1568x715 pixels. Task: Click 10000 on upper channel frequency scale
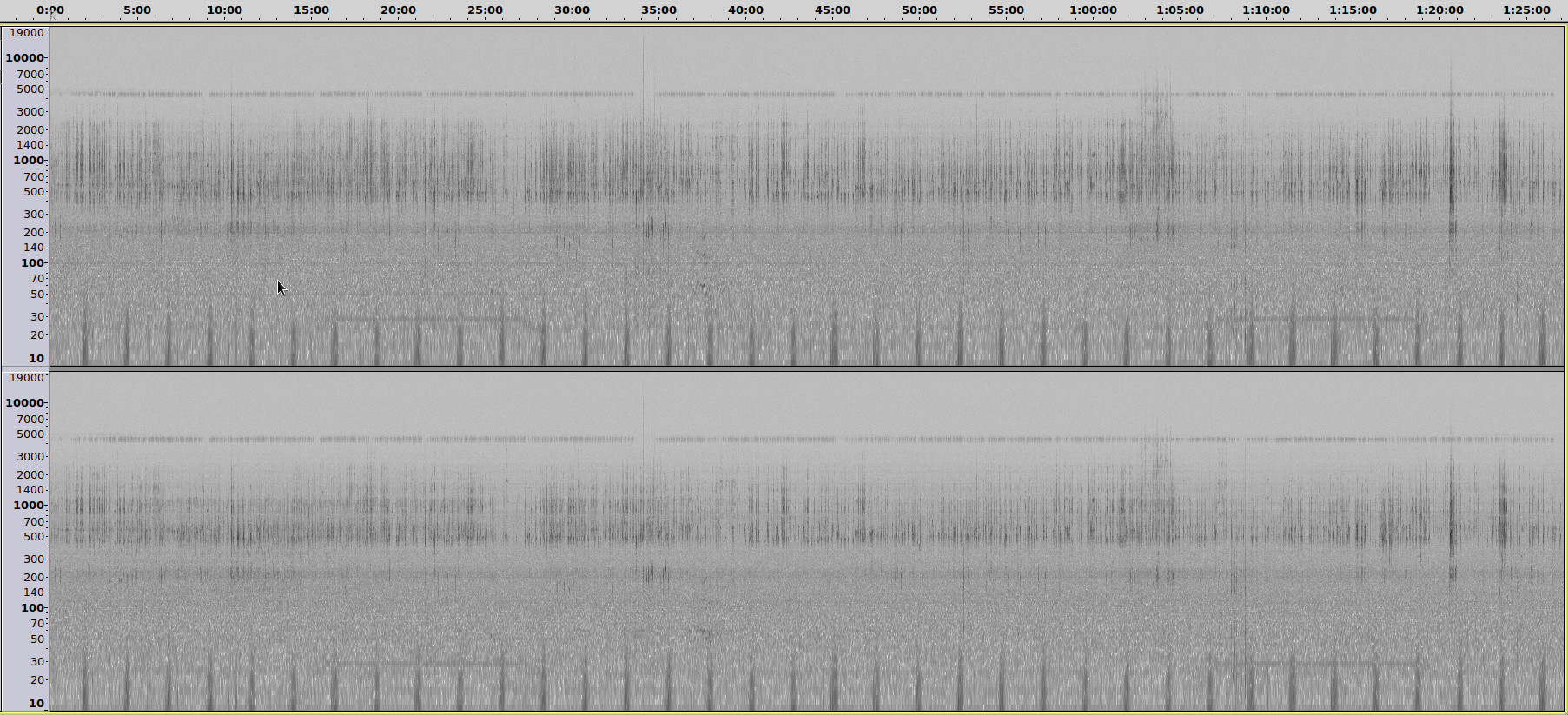click(25, 58)
